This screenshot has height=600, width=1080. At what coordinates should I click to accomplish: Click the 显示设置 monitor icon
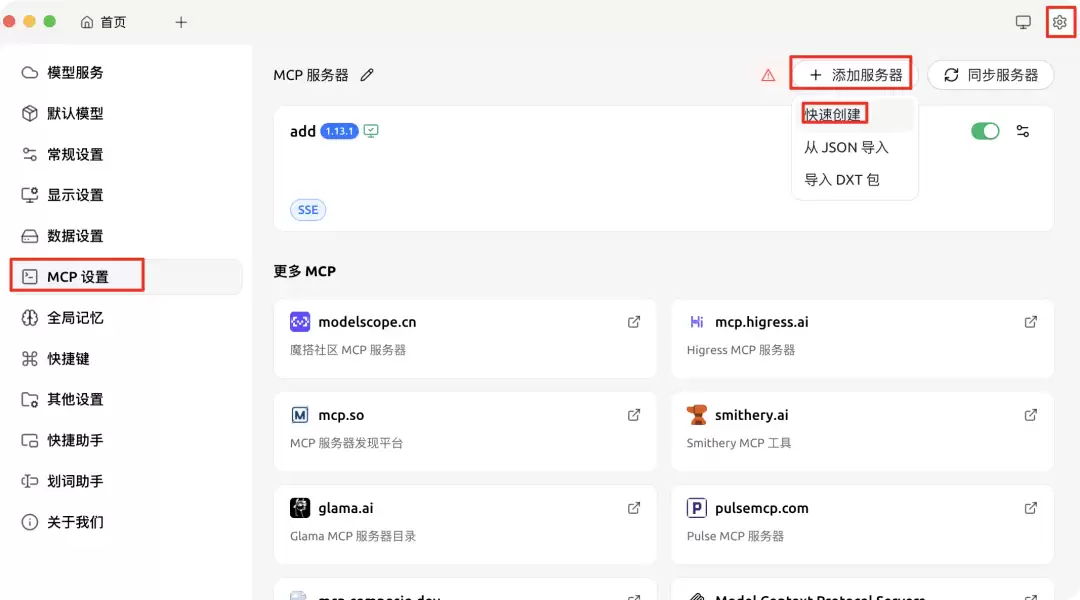click(x=30, y=195)
